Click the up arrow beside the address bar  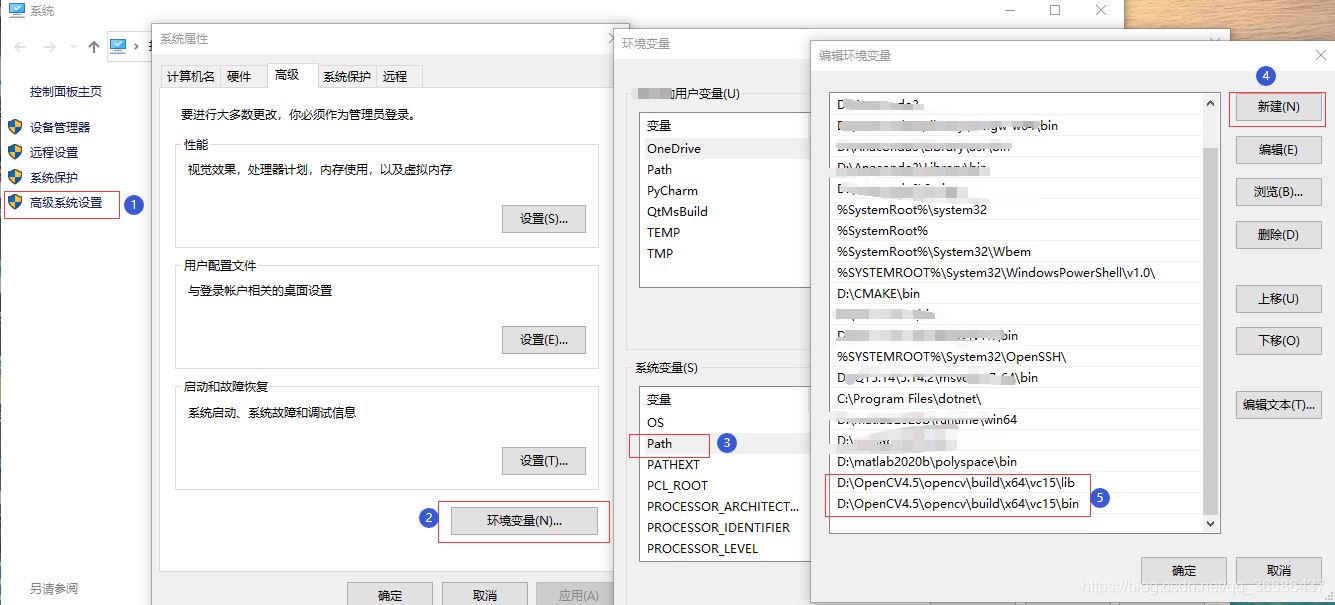click(93, 45)
